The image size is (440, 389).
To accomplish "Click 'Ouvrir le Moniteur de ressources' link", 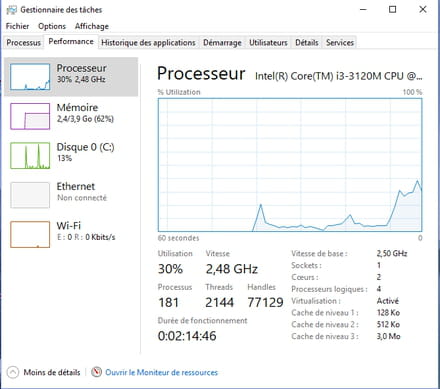I will [162, 372].
